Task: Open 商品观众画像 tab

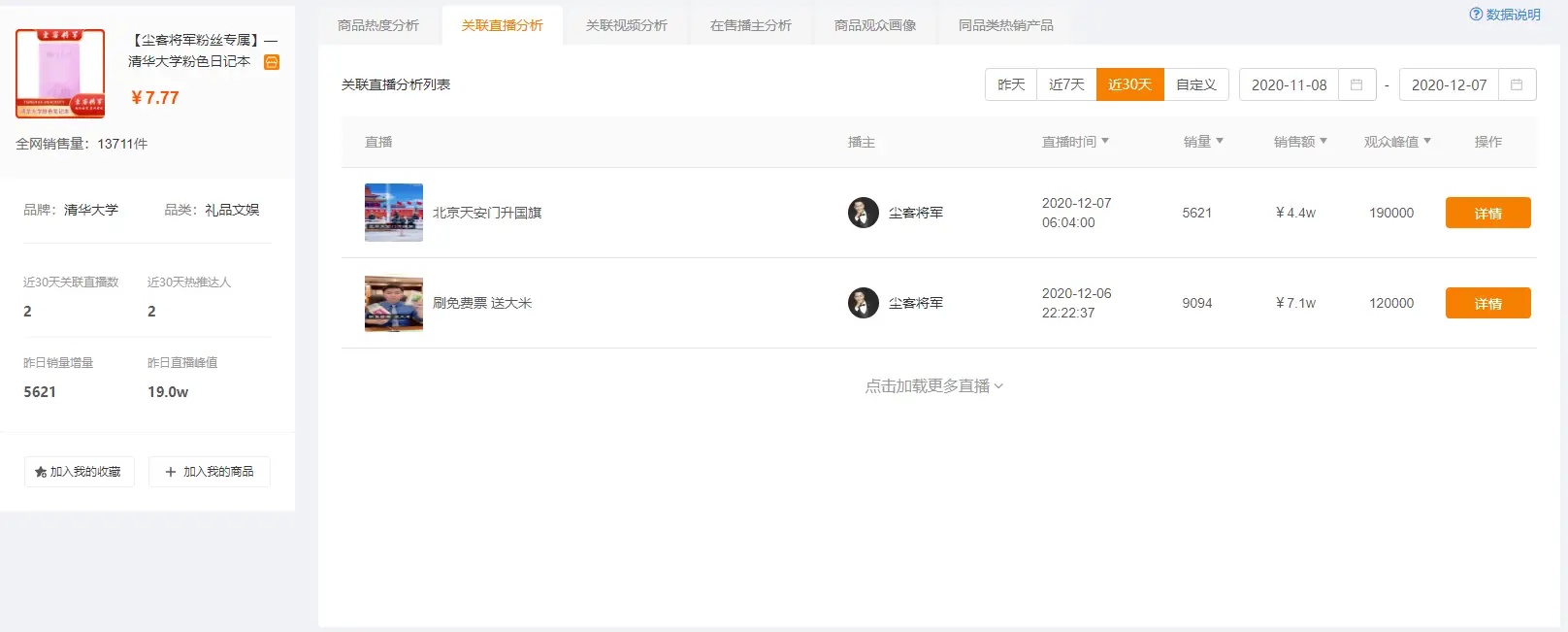Action: 875,25
